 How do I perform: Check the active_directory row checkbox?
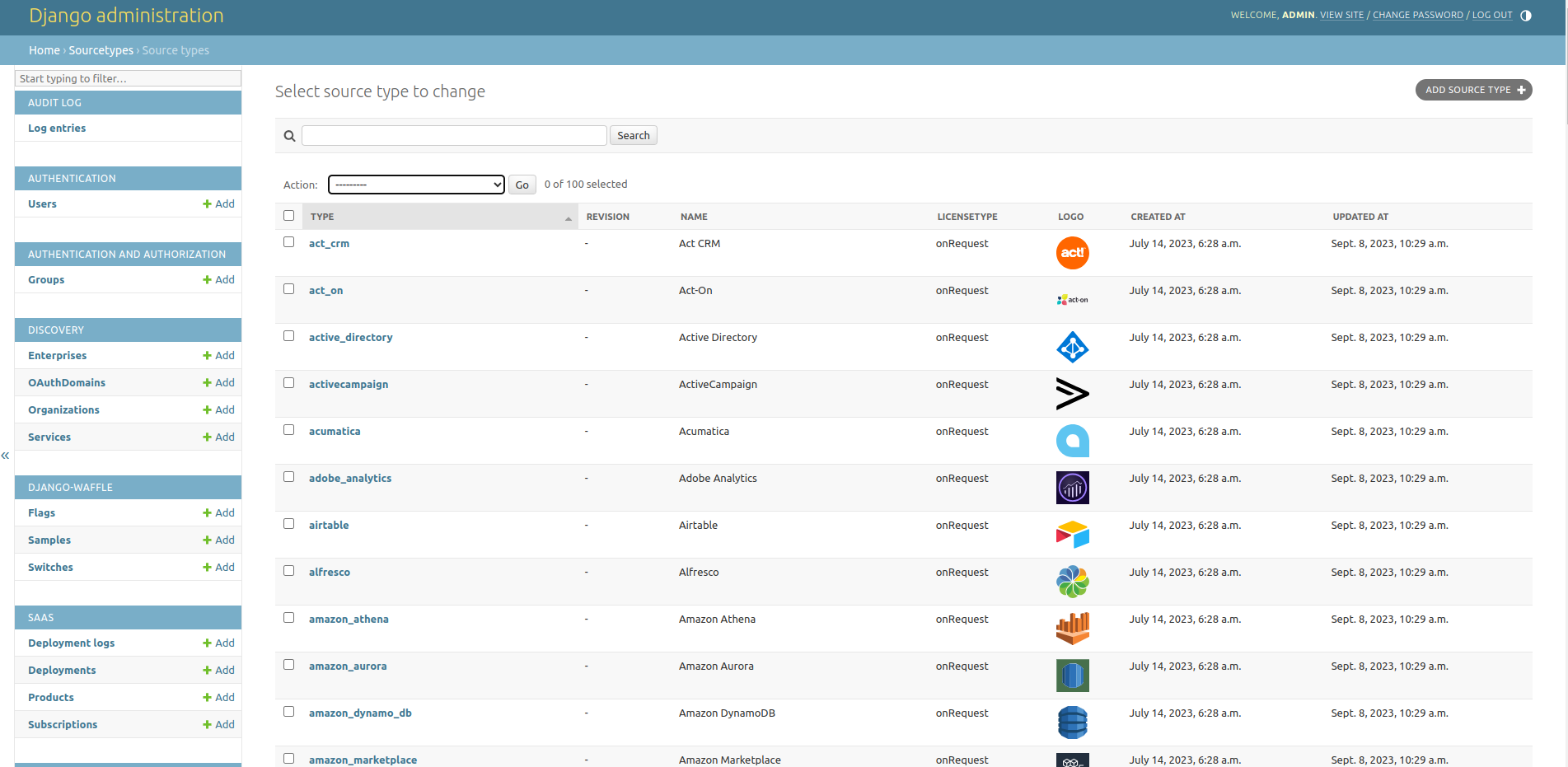[288, 336]
